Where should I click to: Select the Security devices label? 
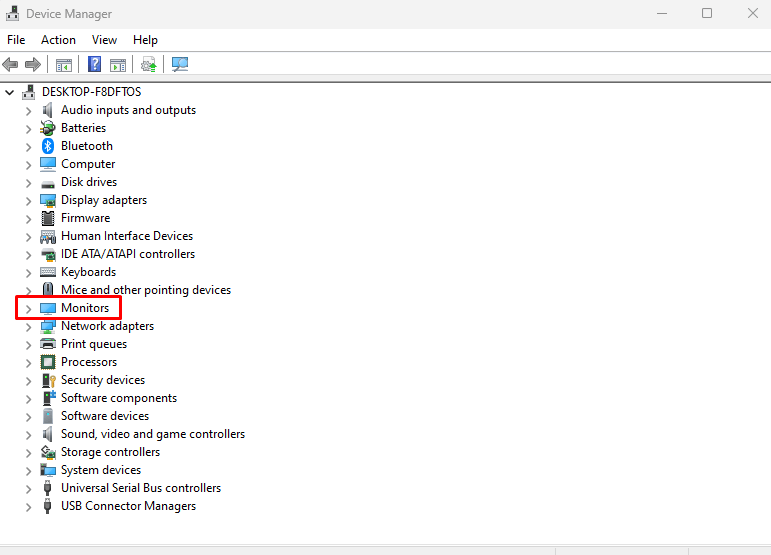coord(103,380)
